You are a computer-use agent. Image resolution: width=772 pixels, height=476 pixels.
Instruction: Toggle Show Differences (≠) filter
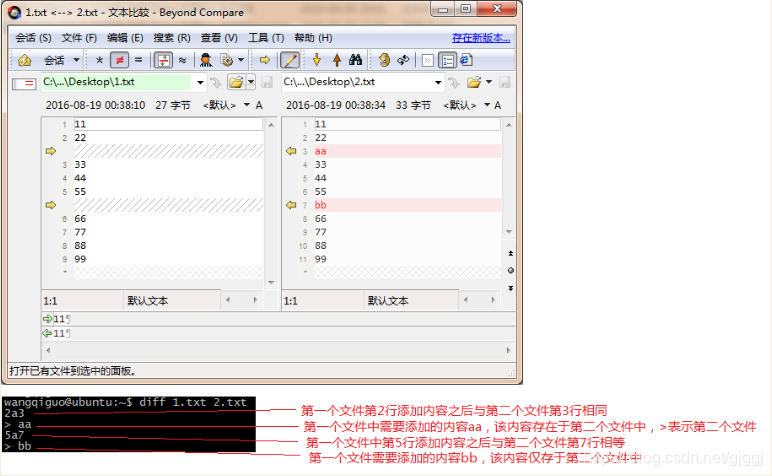tap(119, 60)
